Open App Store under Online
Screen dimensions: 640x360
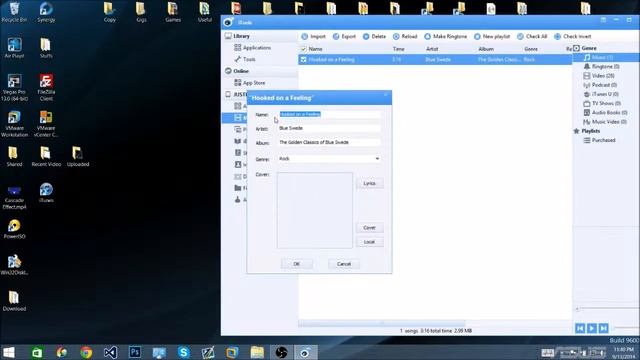(250, 82)
